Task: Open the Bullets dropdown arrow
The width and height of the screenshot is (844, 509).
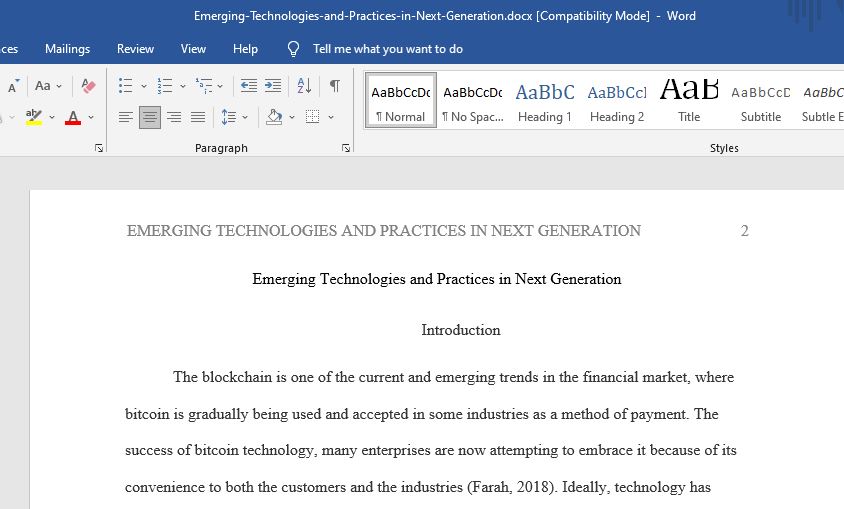Action: (x=144, y=86)
